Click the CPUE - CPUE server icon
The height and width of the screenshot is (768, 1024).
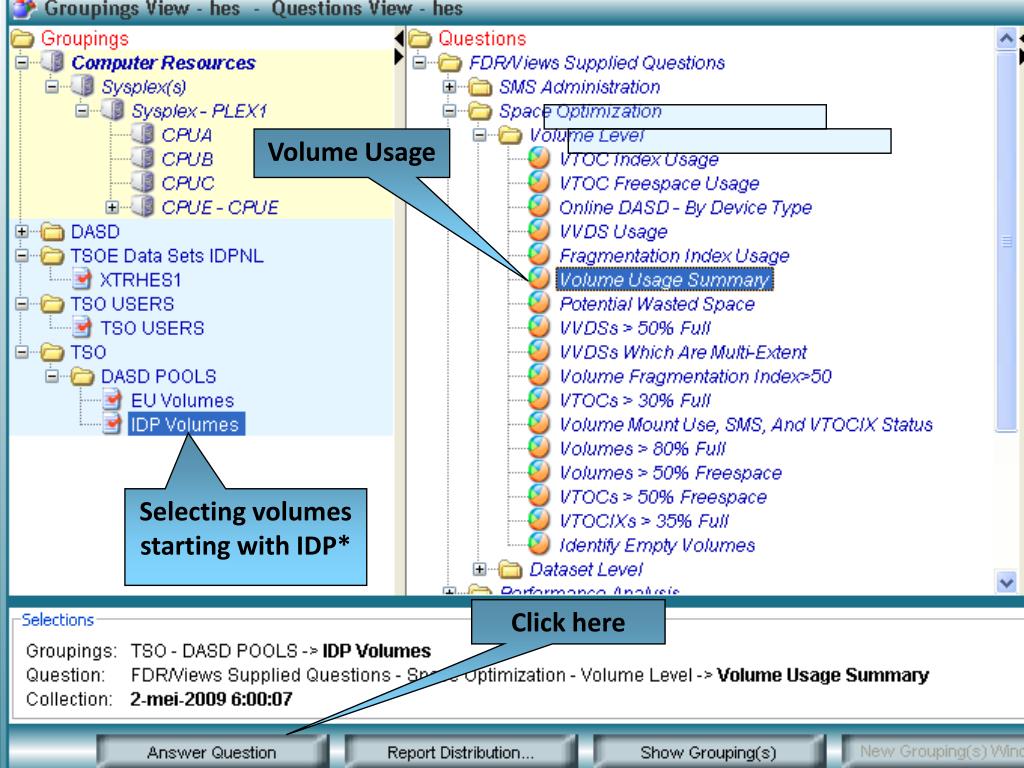coord(142,206)
